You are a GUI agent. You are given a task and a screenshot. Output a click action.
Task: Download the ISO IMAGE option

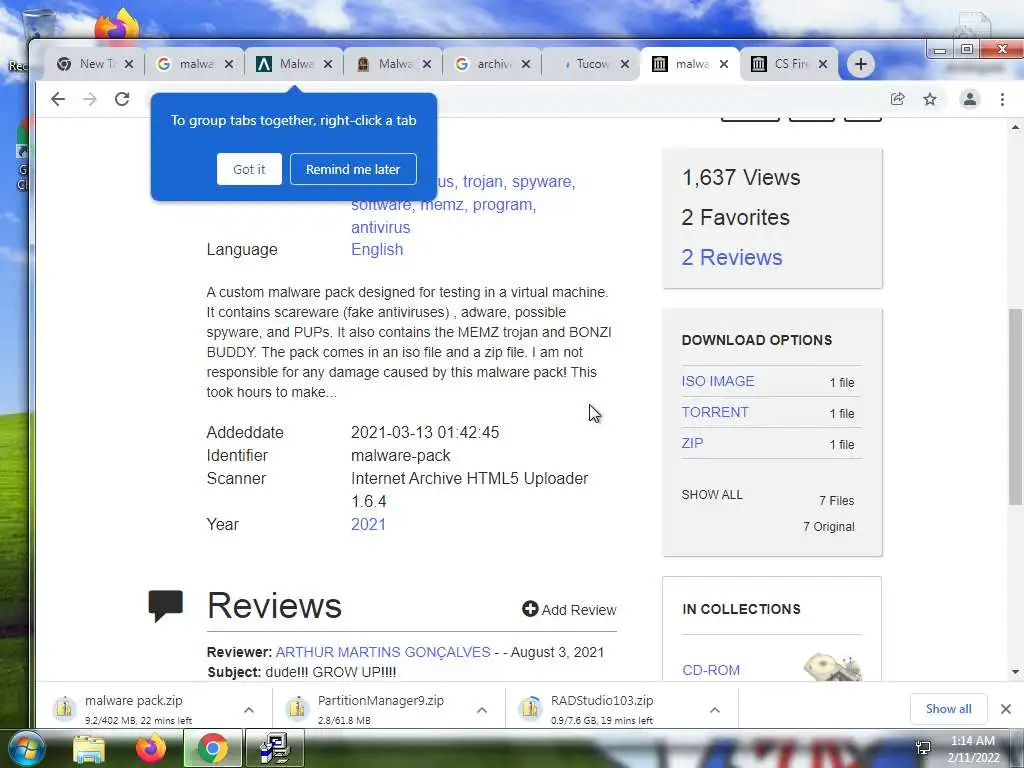[x=718, y=381]
